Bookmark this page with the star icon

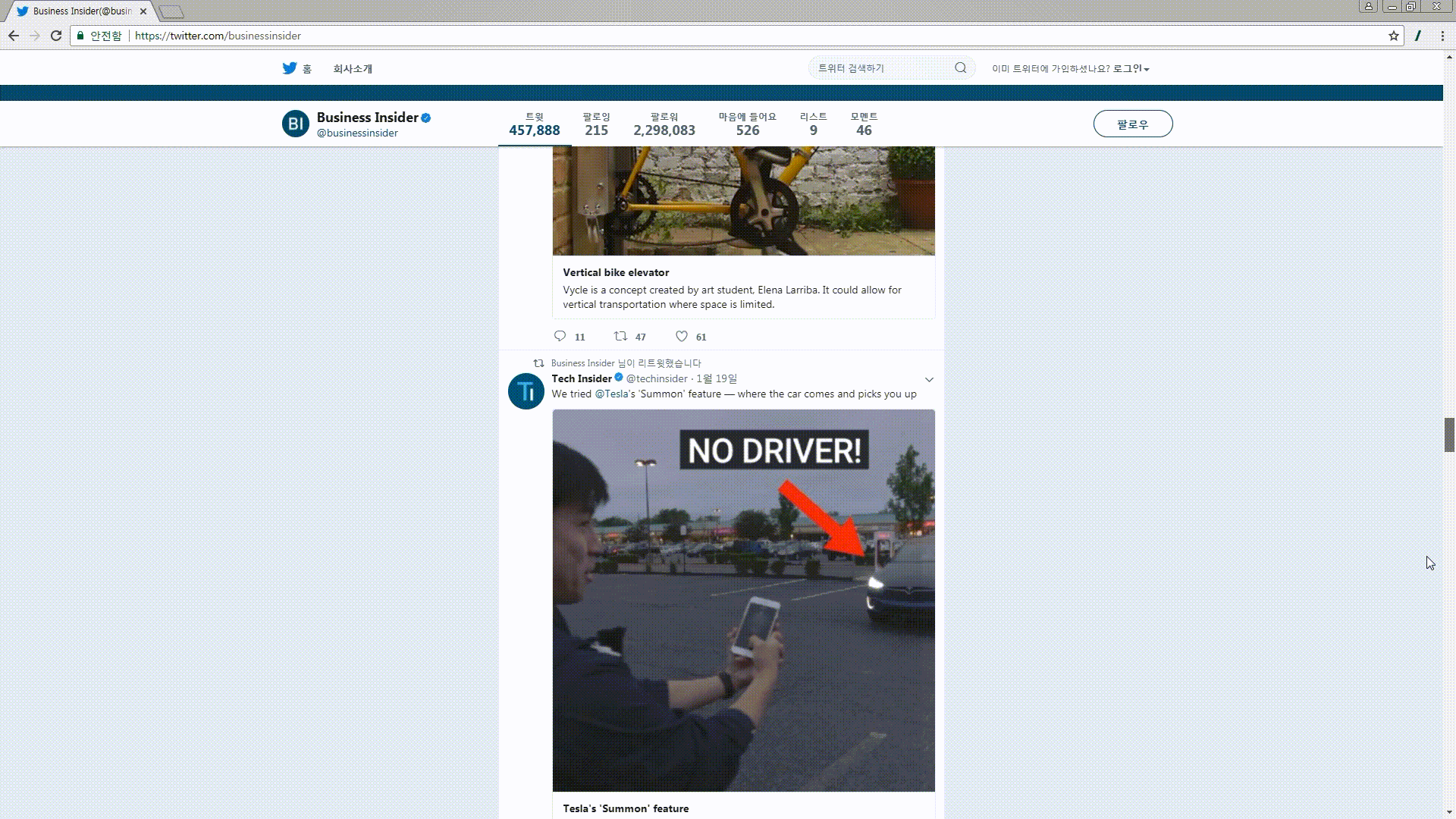[1393, 36]
